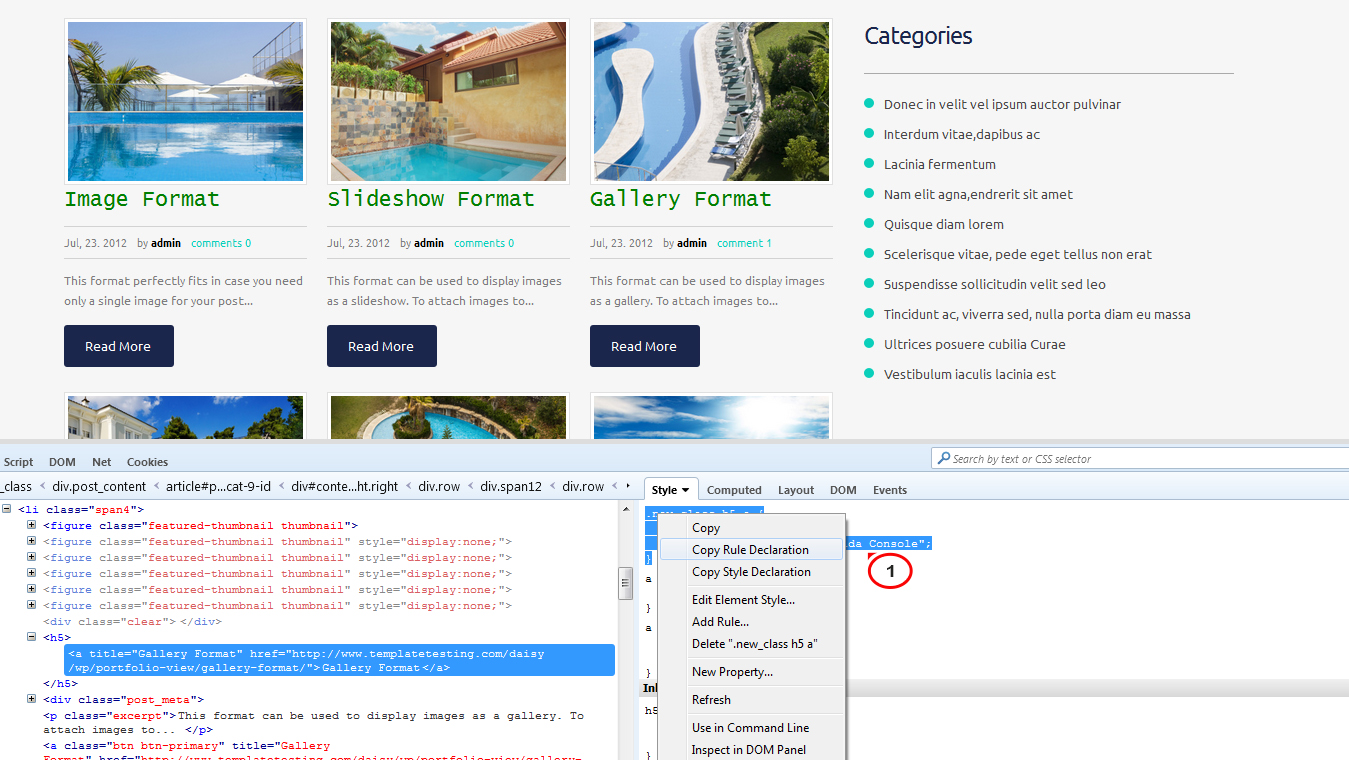Open the Image Format post title
This screenshot has height=760, width=1349.
click(142, 199)
